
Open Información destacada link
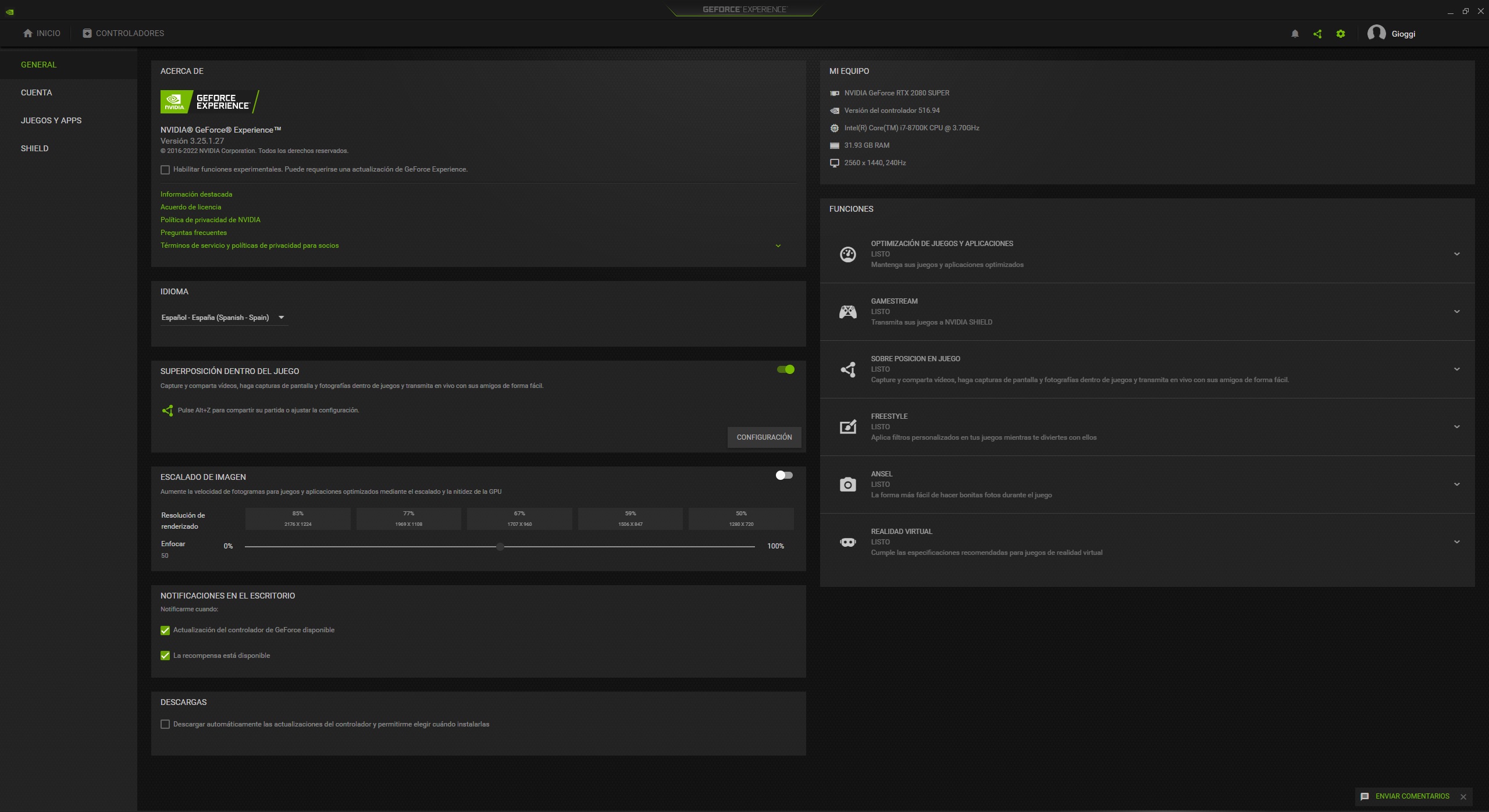[x=197, y=194]
